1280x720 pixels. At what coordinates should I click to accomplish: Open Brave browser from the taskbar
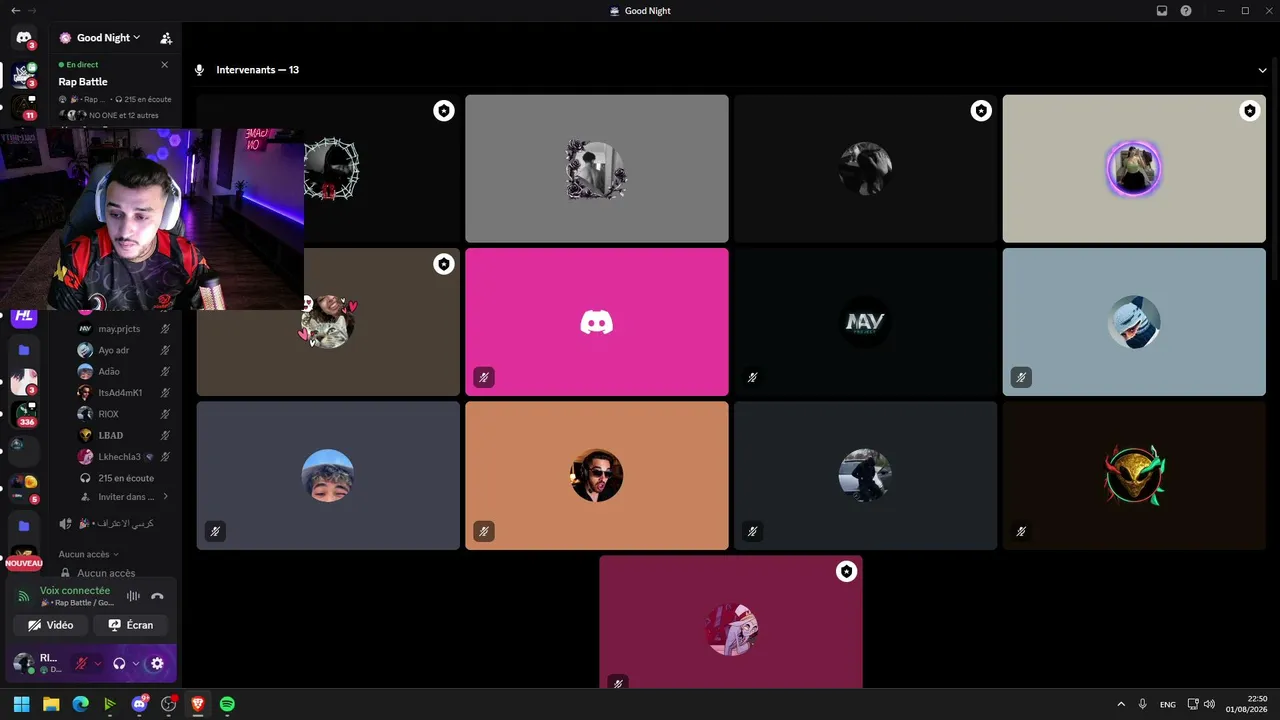(x=198, y=704)
